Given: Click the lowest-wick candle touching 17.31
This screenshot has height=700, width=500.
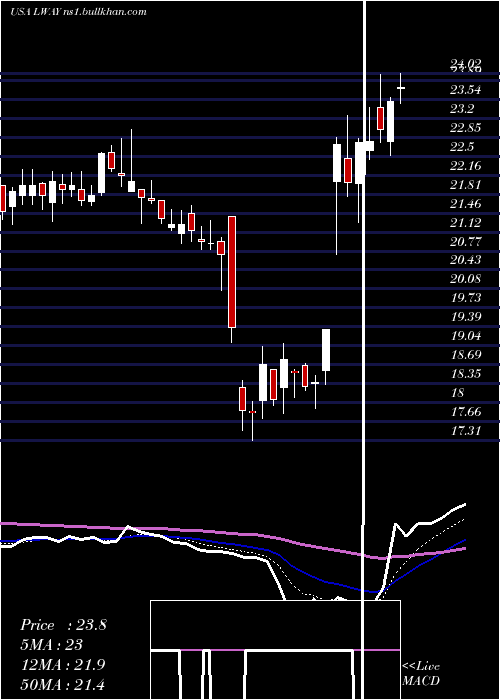Looking at the screenshot, I should 252,421.
